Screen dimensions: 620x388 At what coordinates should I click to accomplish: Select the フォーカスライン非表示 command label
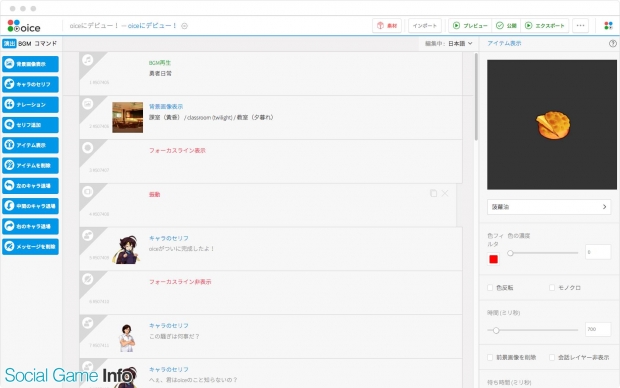pos(180,282)
